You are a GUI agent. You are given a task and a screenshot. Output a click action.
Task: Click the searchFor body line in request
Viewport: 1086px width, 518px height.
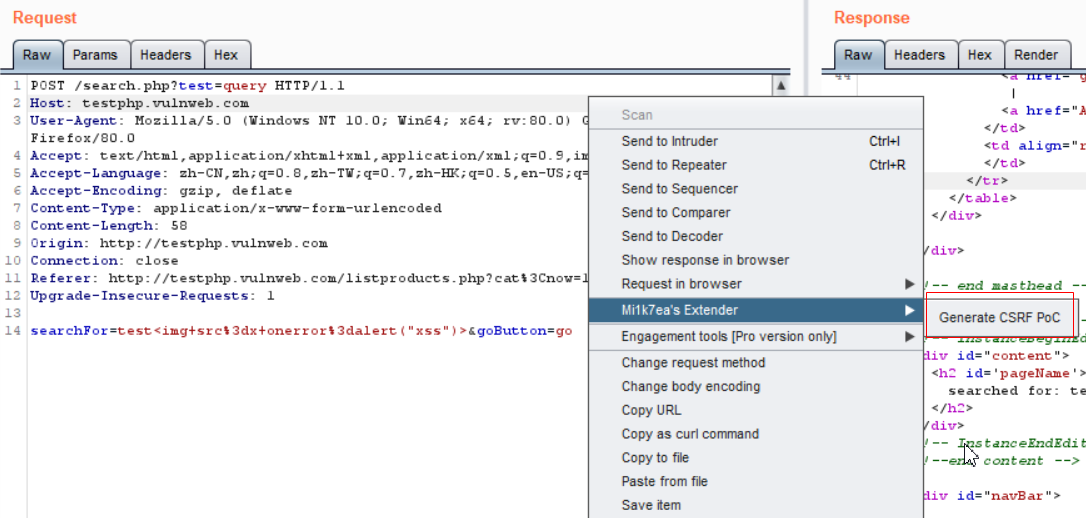(x=300, y=330)
